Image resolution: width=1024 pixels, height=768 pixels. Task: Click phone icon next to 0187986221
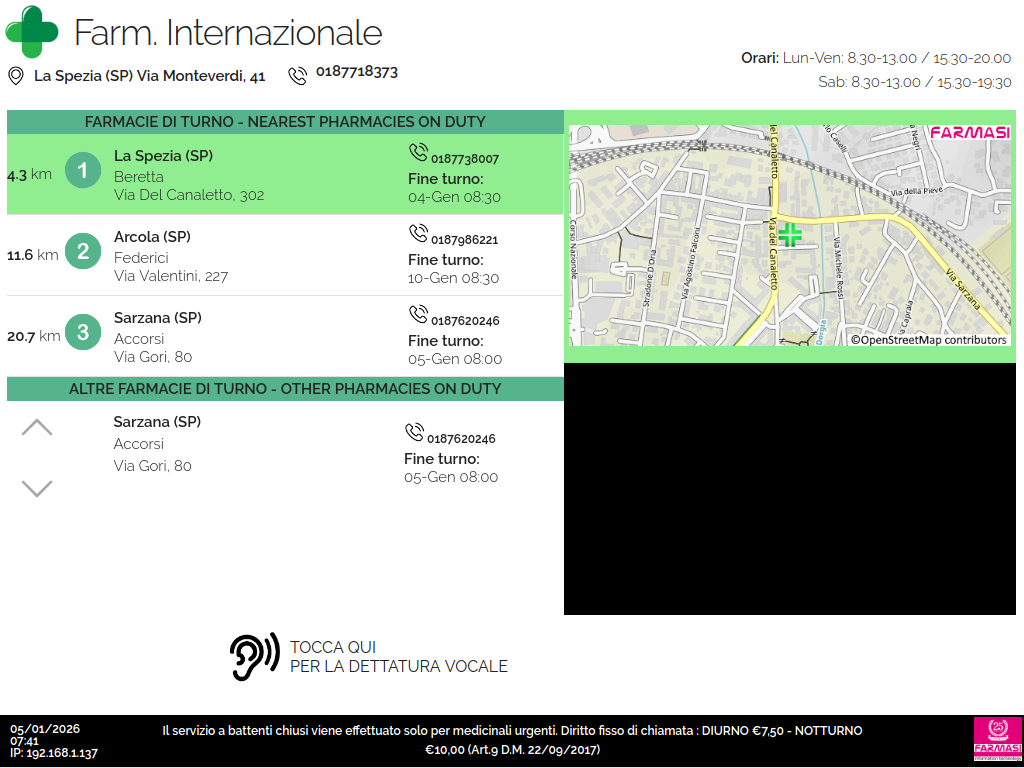click(418, 234)
